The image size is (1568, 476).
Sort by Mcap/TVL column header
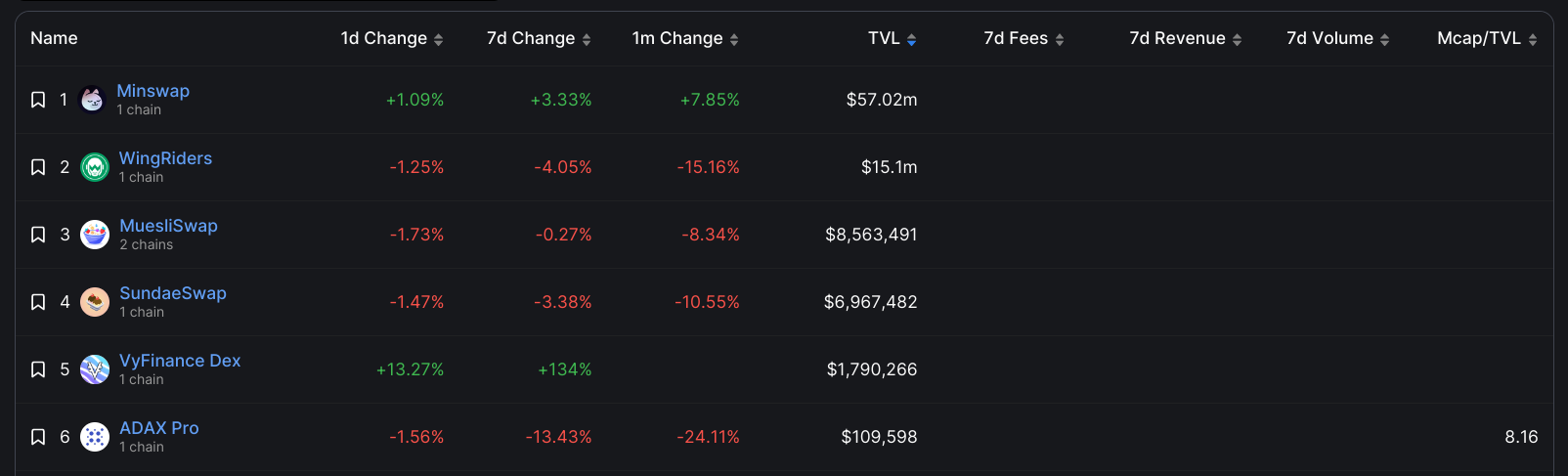click(1486, 39)
